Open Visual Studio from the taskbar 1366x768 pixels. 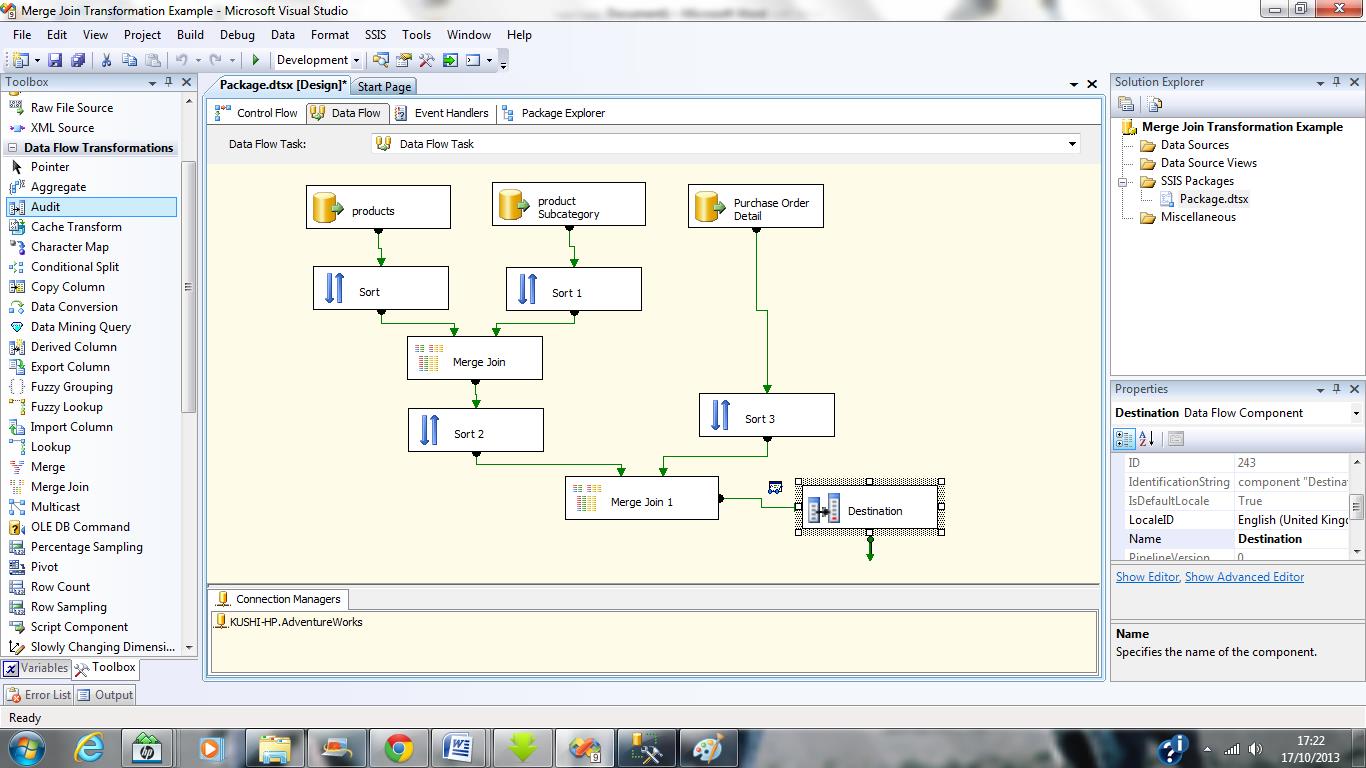[x=646, y=747]
